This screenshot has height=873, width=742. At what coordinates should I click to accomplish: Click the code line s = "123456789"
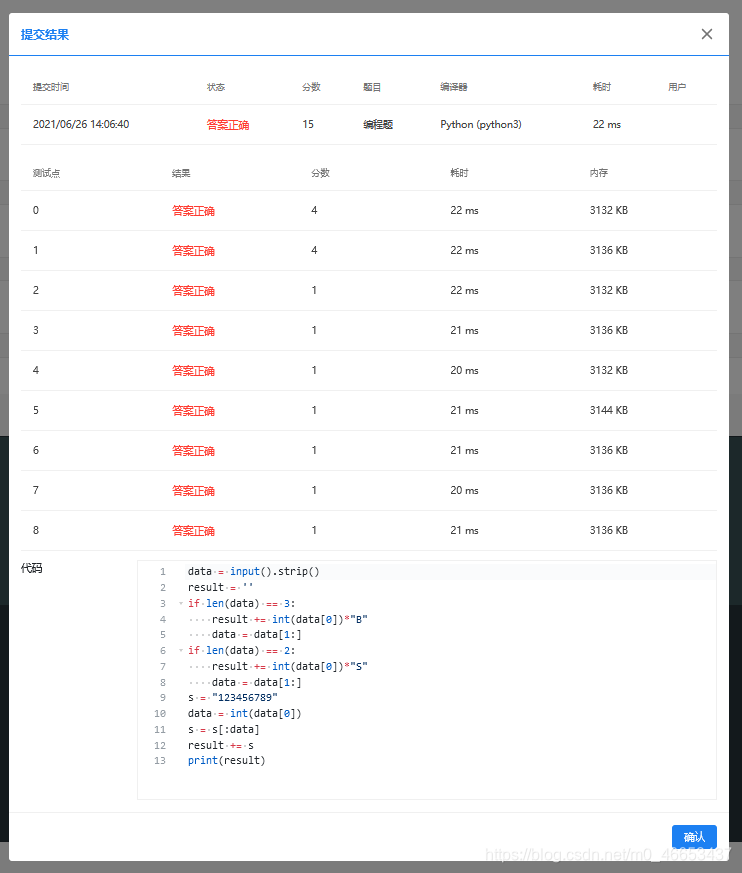click(x=233, y=698)
